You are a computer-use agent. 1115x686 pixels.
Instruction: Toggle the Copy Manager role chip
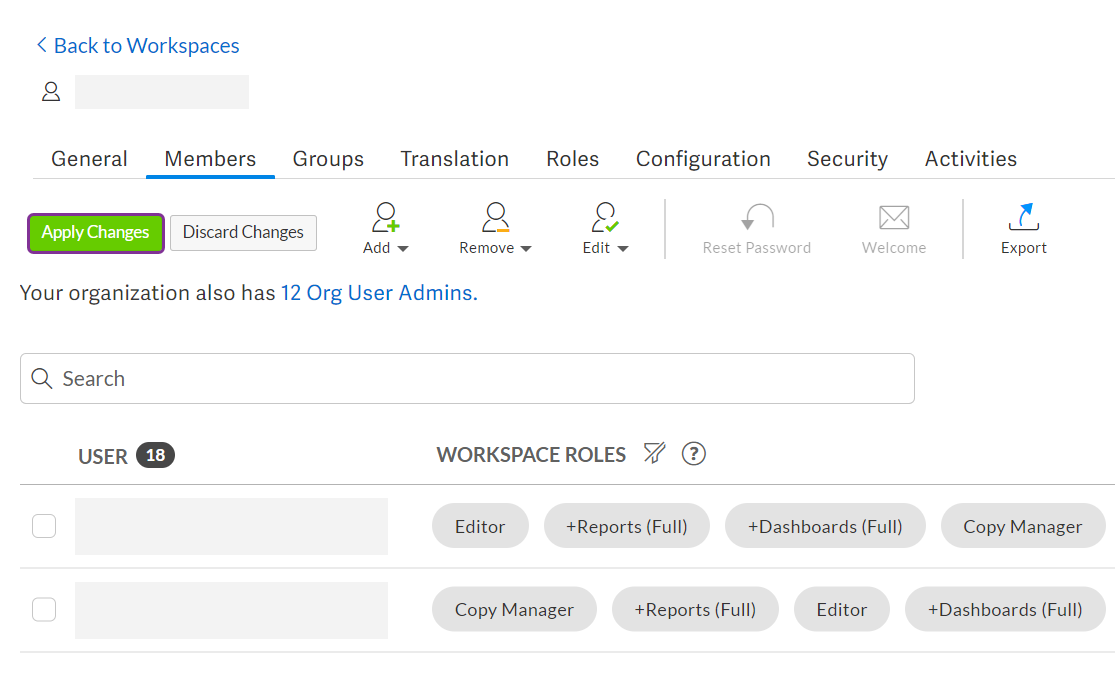(x=1023, y=525)
